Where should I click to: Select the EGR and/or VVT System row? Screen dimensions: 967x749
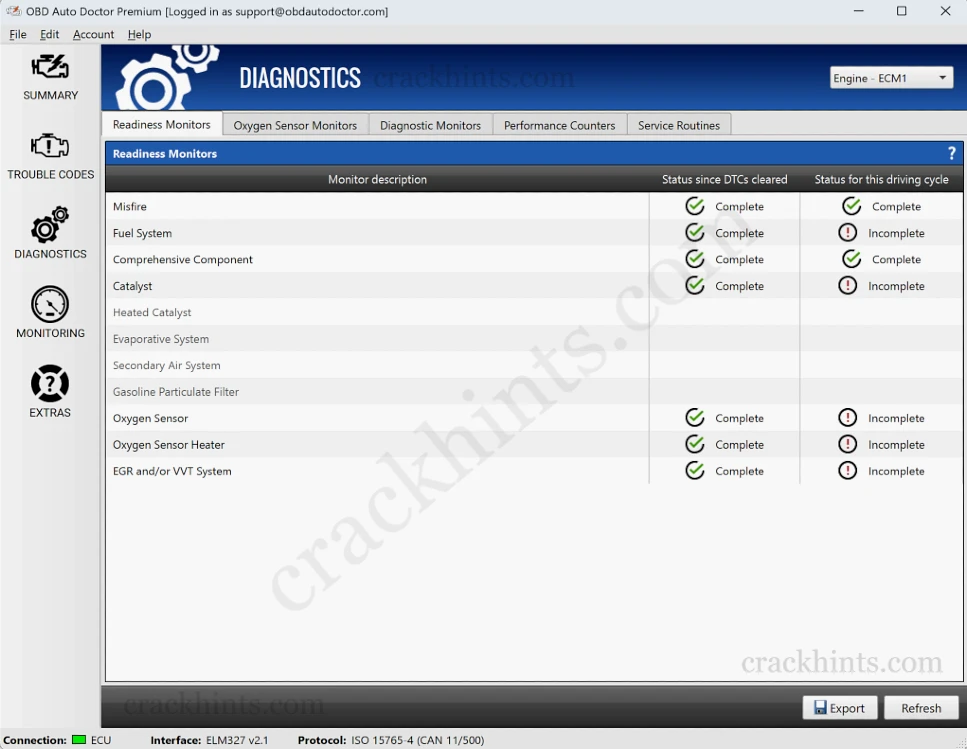[x=172, y=471]
